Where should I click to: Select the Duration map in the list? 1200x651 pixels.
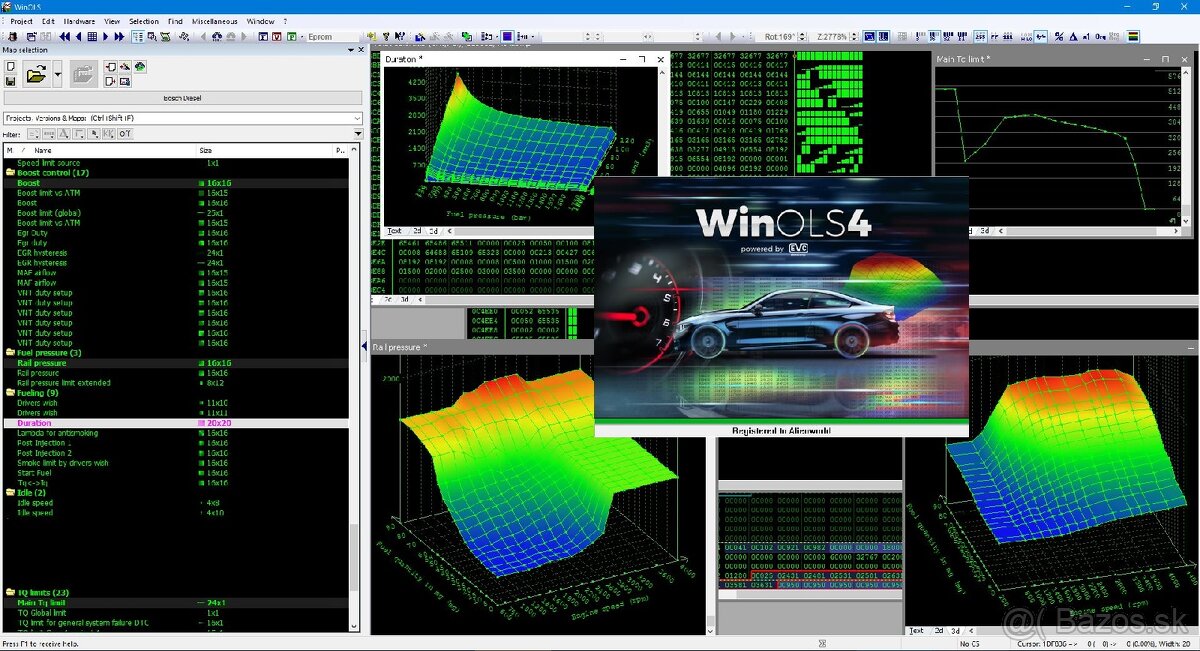[x=35, y=422]
